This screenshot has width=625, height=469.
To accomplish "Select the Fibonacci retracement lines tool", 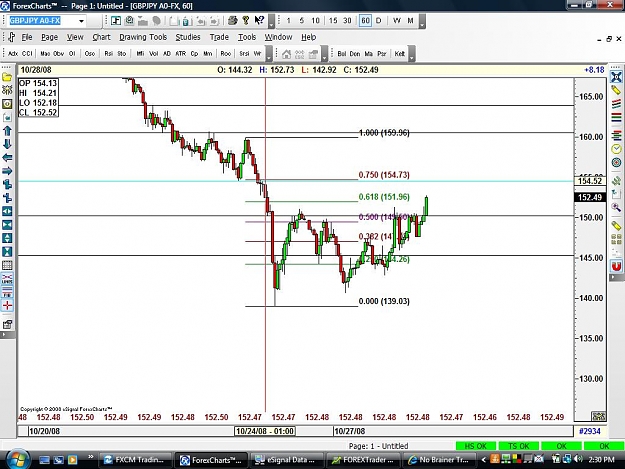I will pos(616,136).
